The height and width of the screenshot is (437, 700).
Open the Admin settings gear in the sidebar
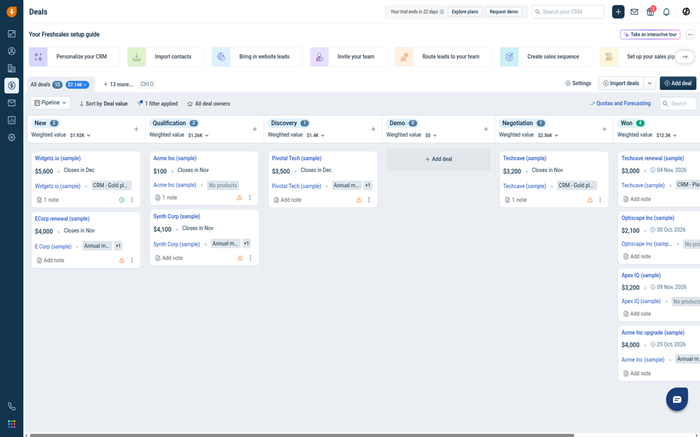click(12, 137)
